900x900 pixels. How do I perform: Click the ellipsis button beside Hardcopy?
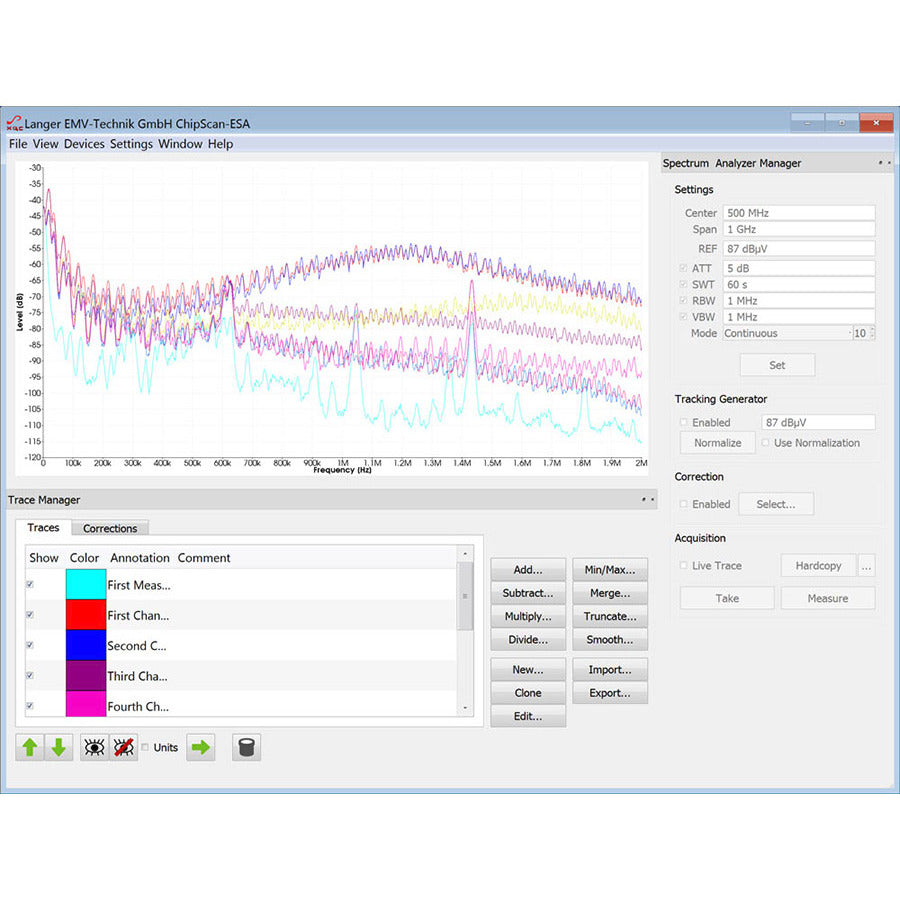[x=866, y=566]
